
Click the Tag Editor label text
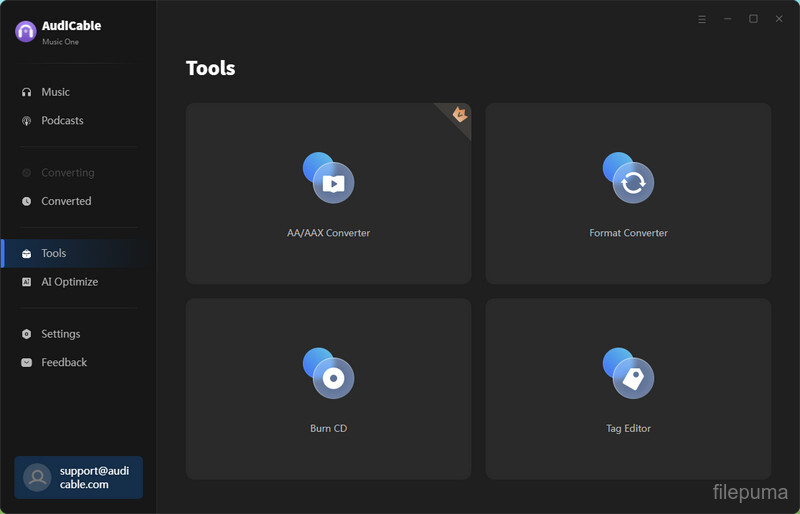628,429
